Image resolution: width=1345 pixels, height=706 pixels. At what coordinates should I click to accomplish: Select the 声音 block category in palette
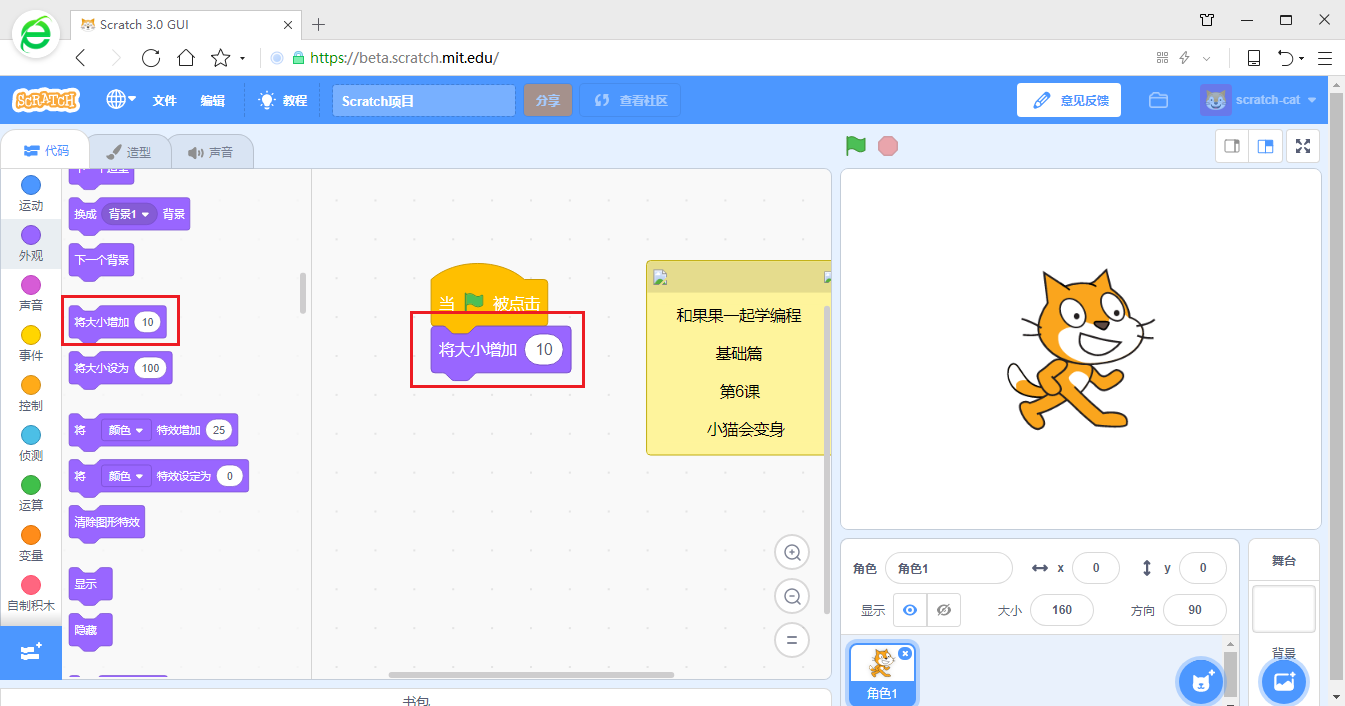pyautogui.click(x=31, y=294)
